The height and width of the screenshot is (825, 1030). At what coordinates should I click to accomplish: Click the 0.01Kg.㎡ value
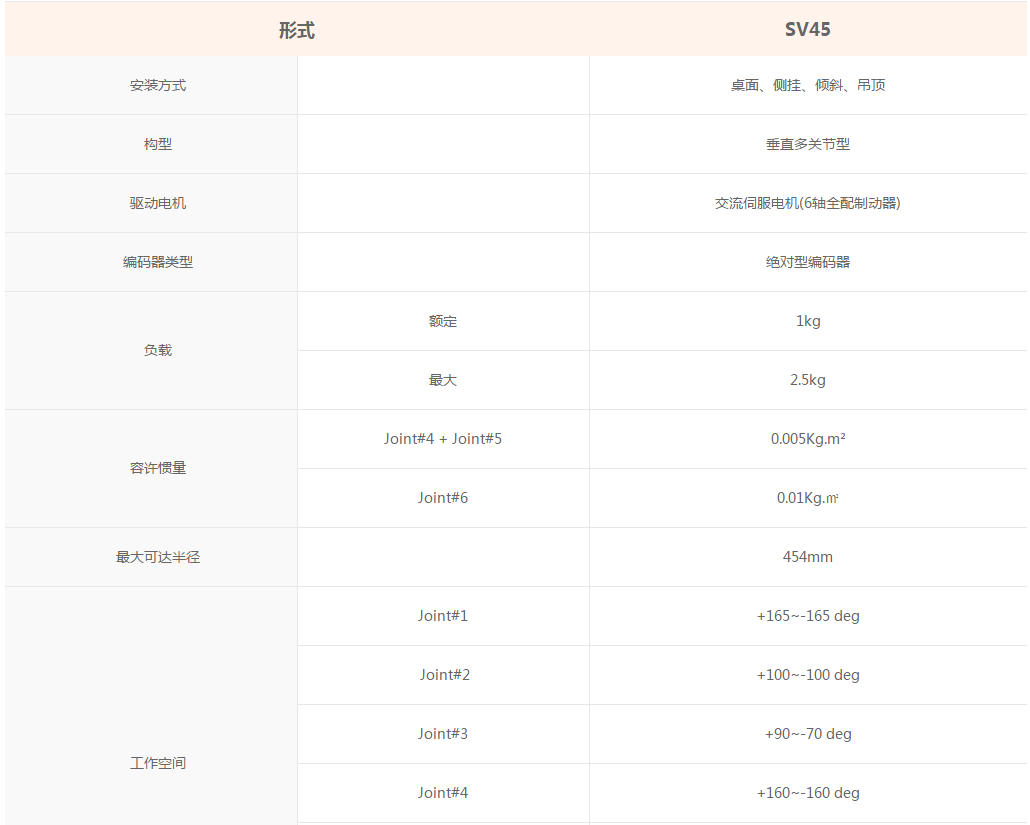(x=808, y=498)
